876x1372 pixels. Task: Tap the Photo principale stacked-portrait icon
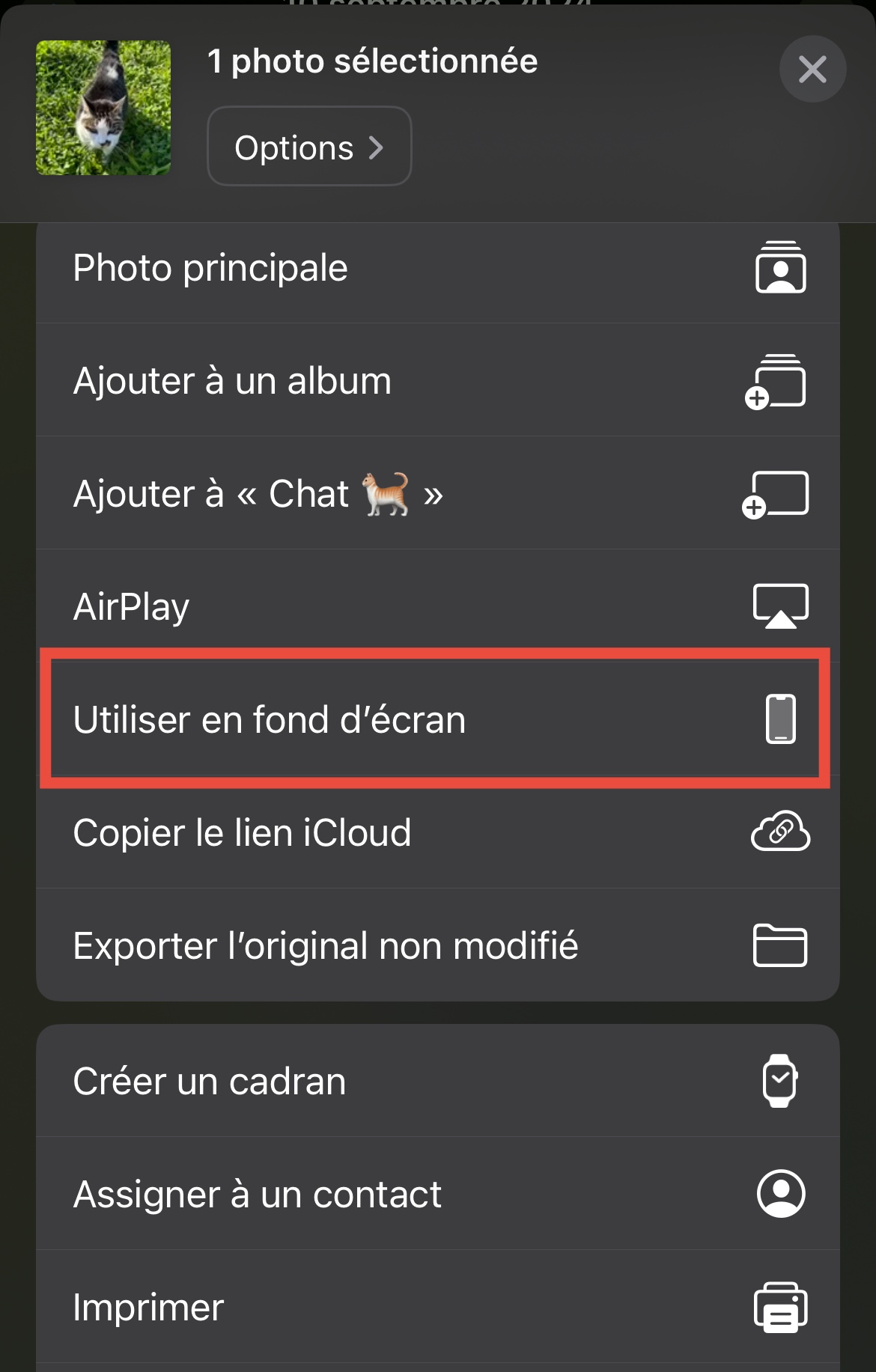(x=780, y=267)
